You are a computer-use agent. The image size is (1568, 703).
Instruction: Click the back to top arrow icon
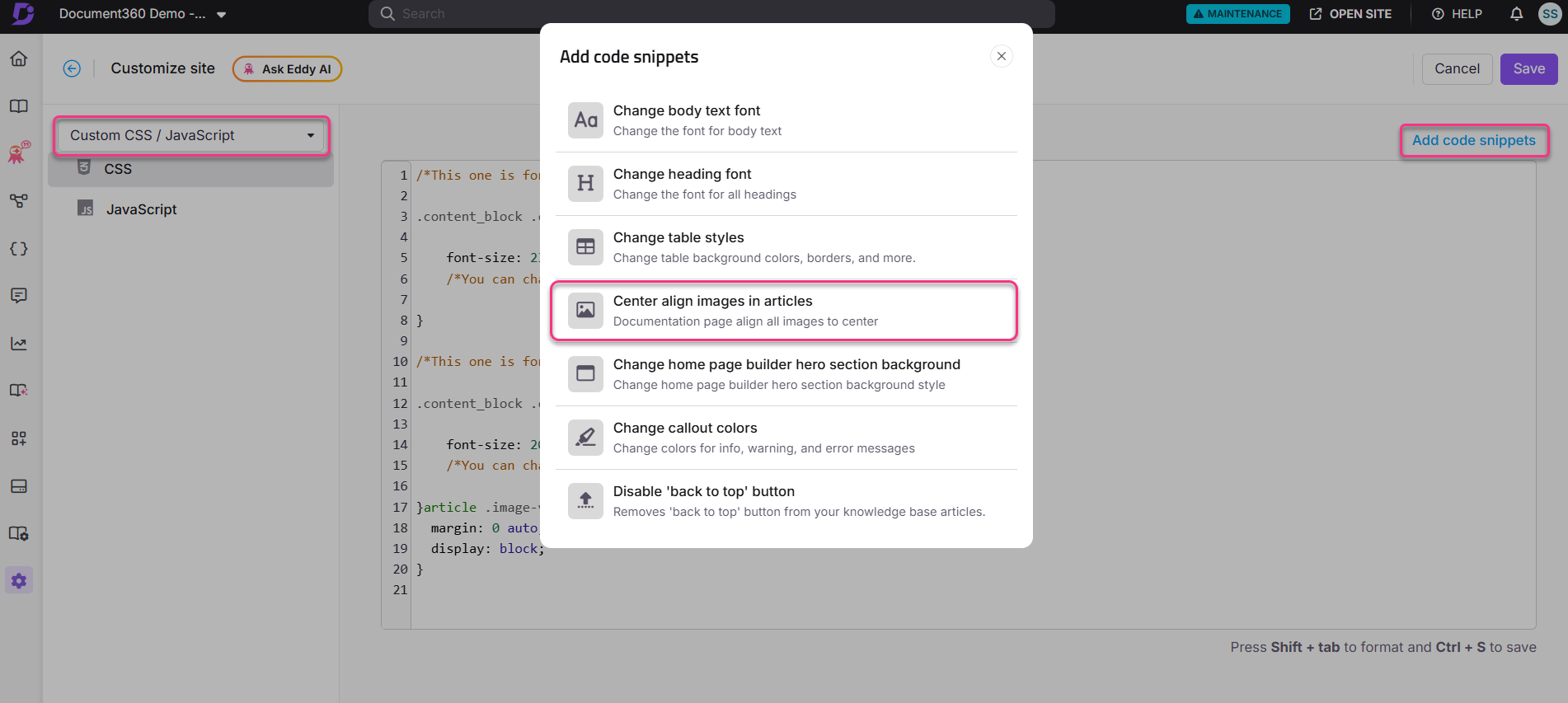pyautogui.click(x=585, y=501)
